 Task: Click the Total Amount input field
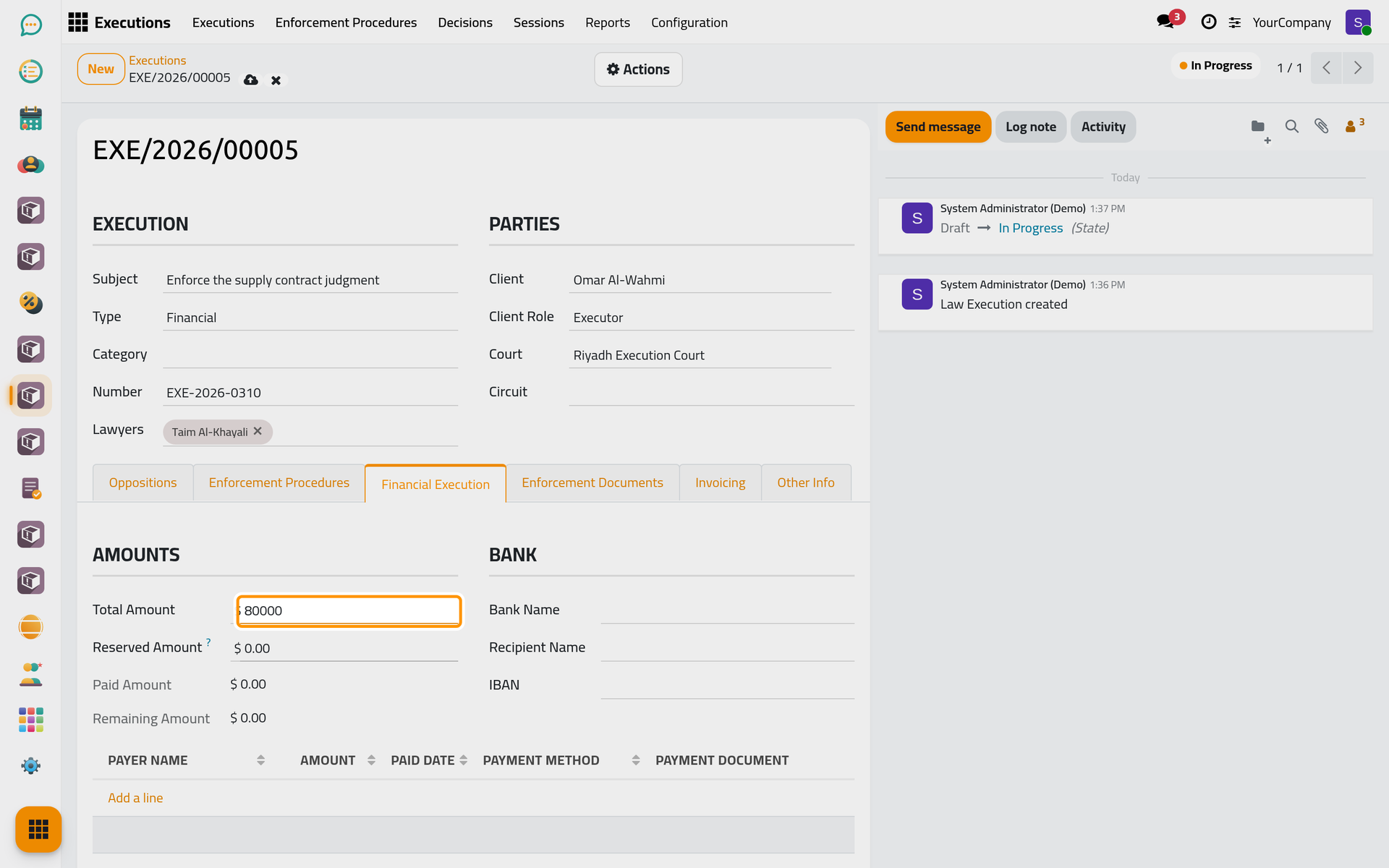pyautogui.click(x=348, y=610)
